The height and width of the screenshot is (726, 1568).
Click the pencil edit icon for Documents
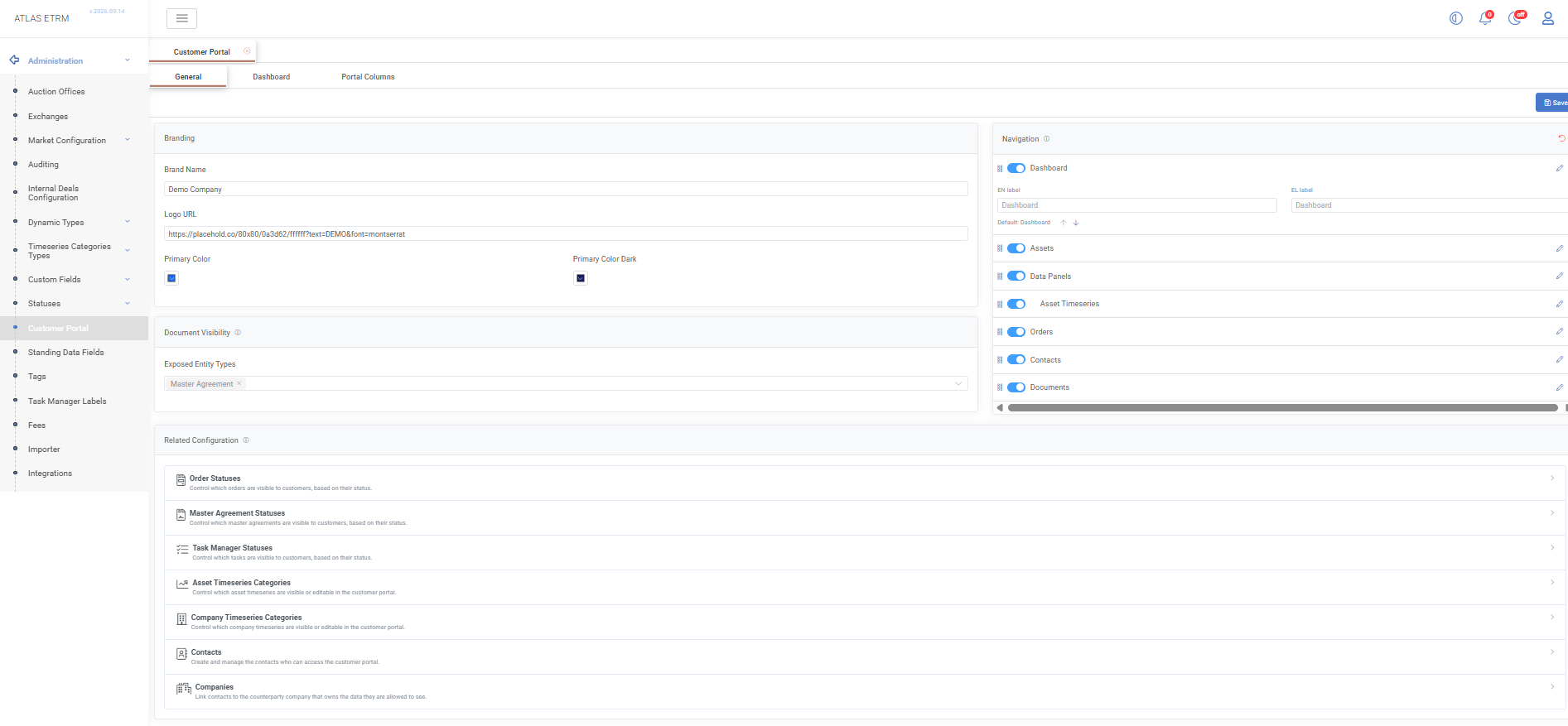click(x=1559, y=387)
